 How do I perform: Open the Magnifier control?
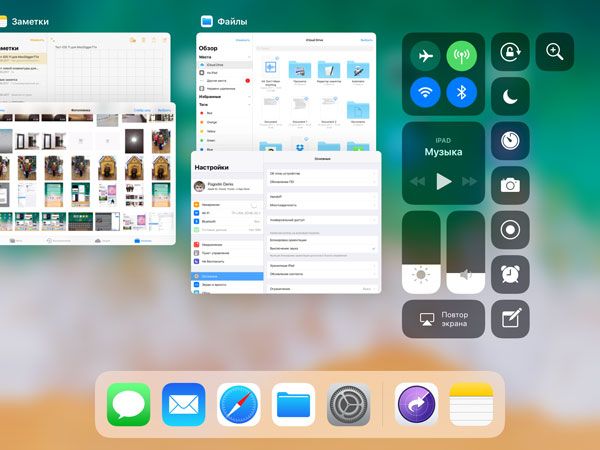[x=554, y=52]
